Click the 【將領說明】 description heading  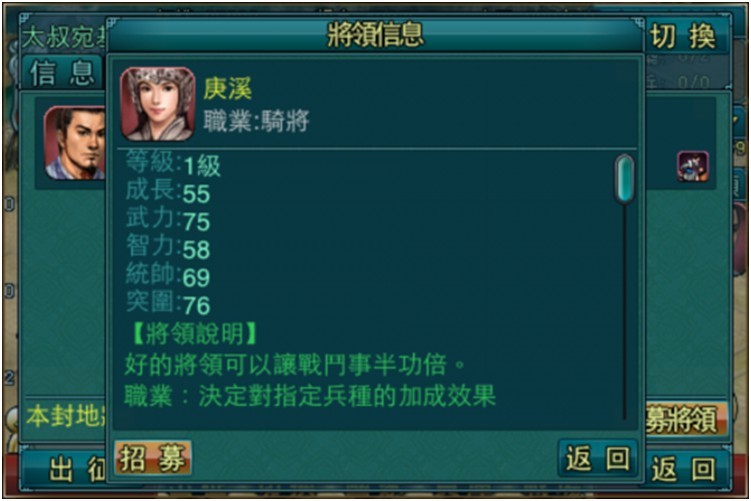click(x=194, y=333)
